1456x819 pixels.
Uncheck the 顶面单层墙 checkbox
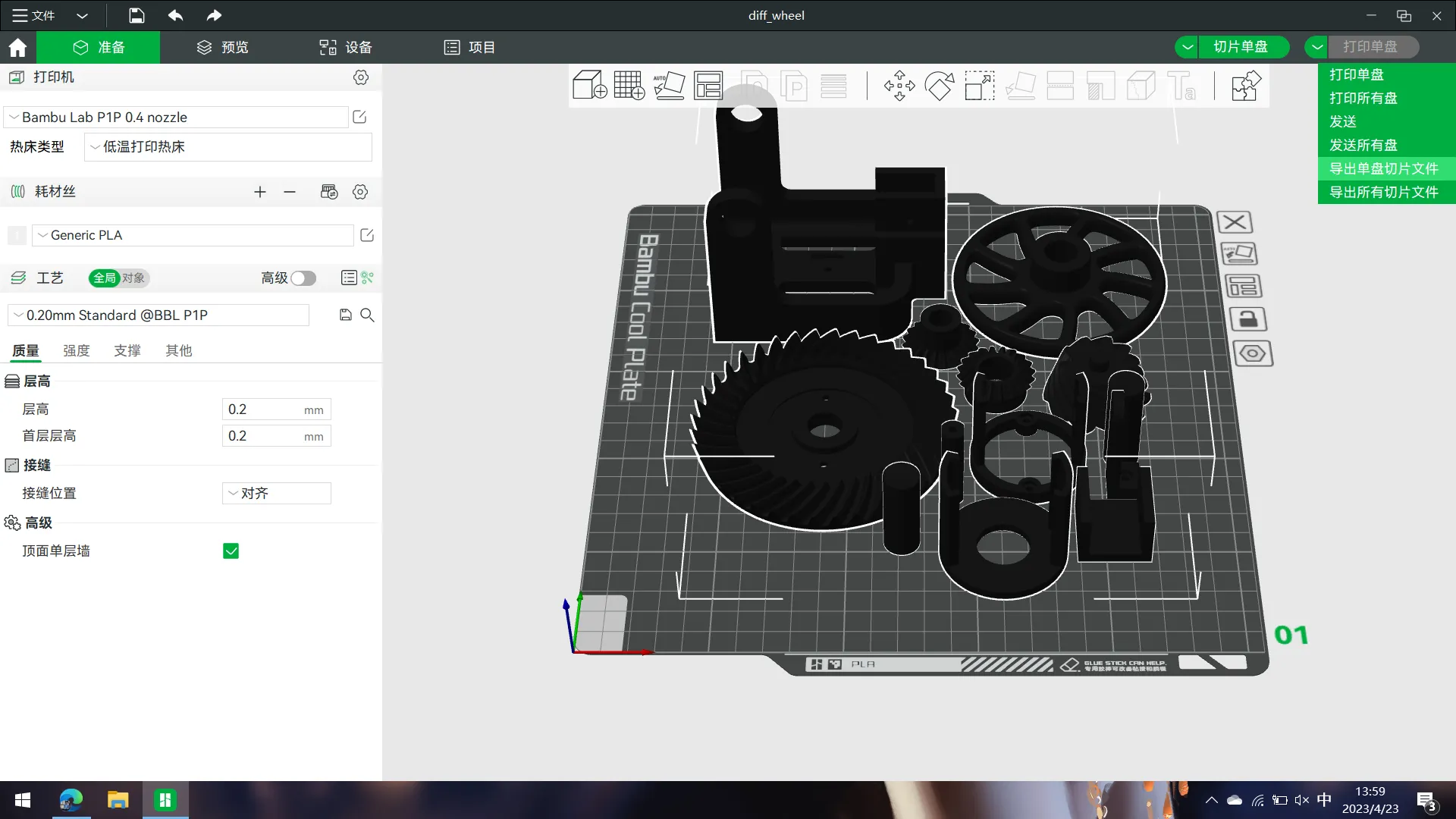pyautogui.click(x=231, y=551)
